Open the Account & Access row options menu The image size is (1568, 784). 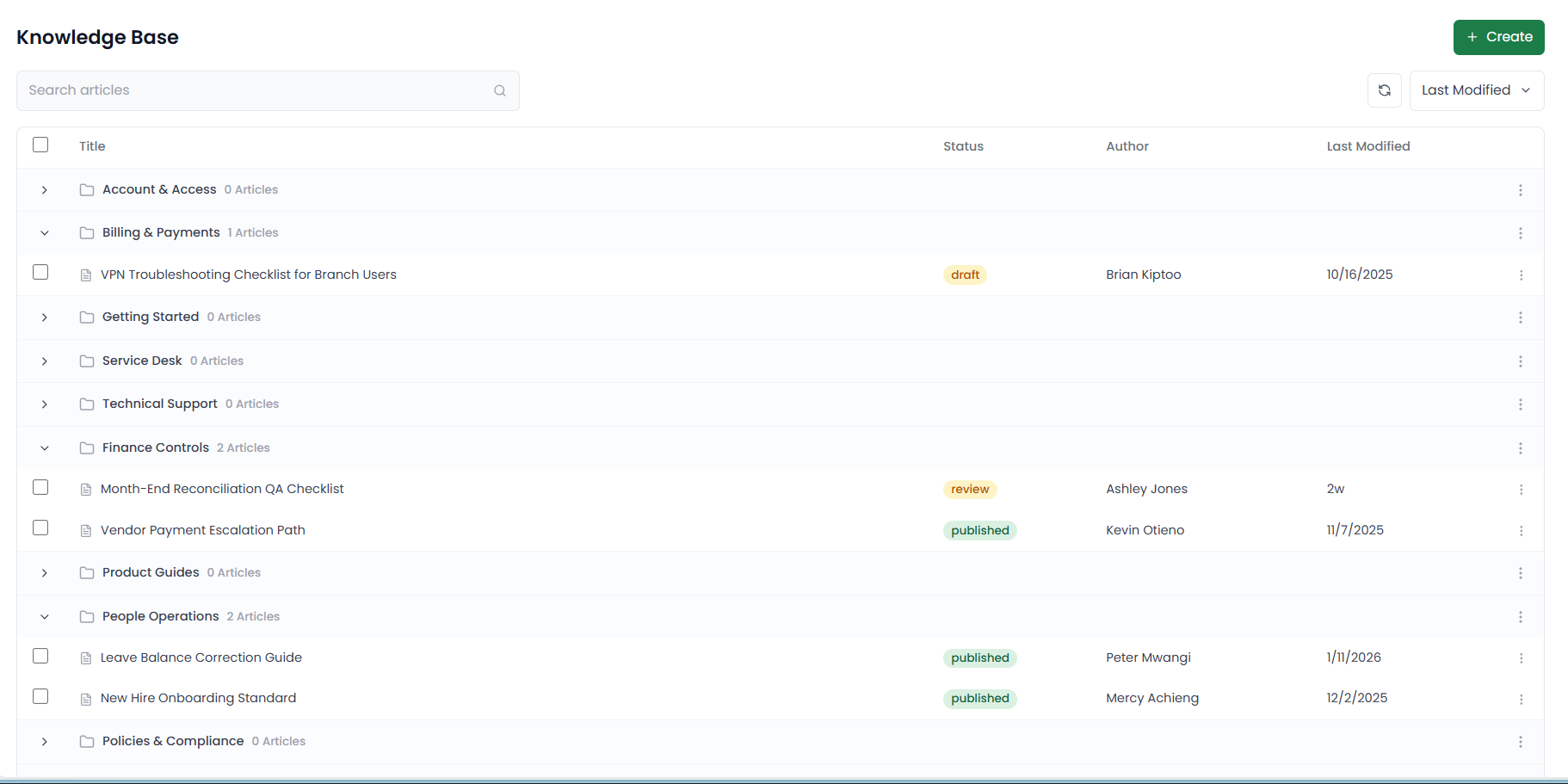coord(1520,190)
